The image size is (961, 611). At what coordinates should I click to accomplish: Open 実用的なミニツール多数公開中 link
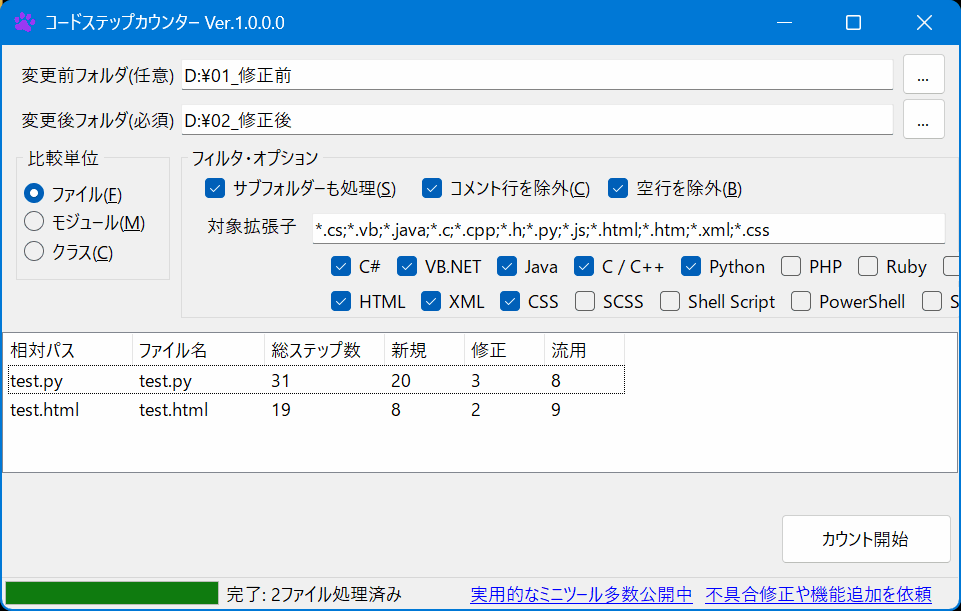point(581,595)
